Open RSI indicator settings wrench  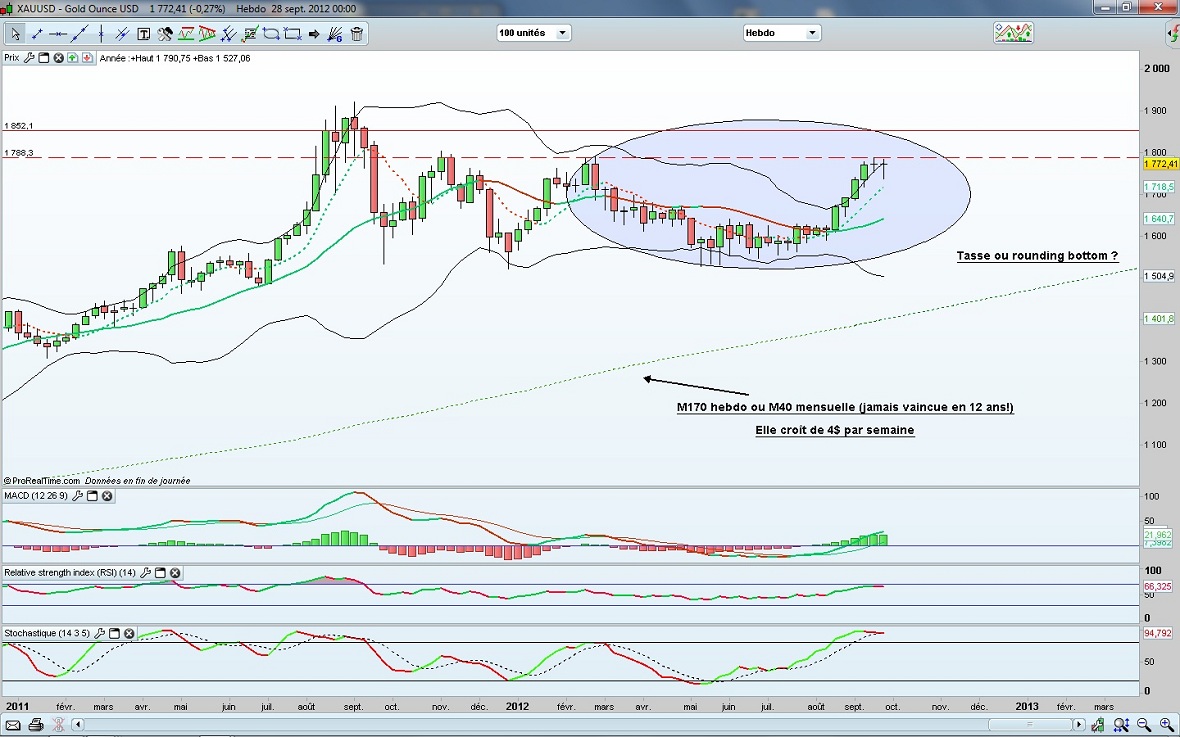coord(146,573)
